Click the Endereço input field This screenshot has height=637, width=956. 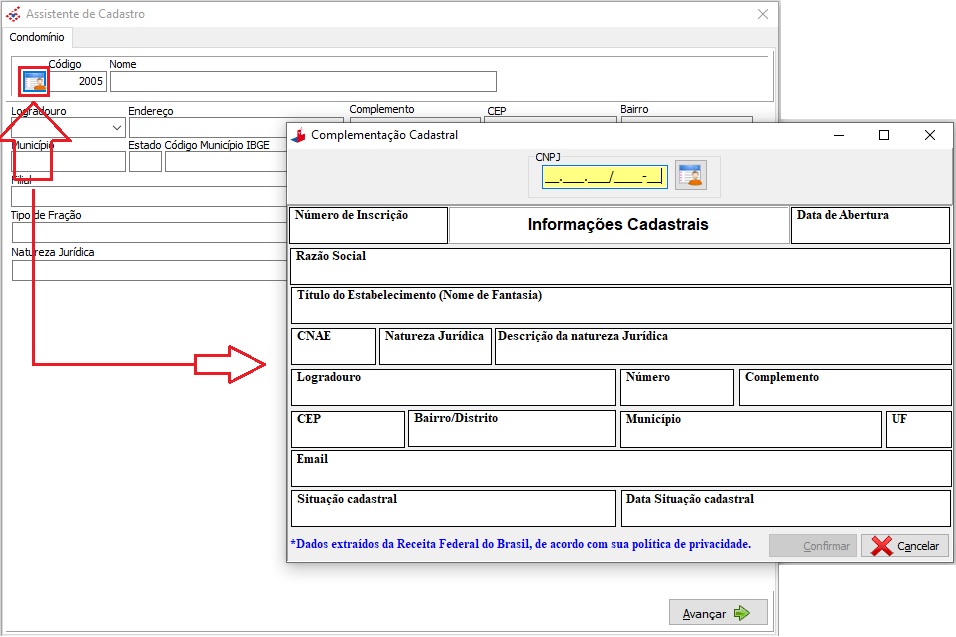[x=207, y=127]
